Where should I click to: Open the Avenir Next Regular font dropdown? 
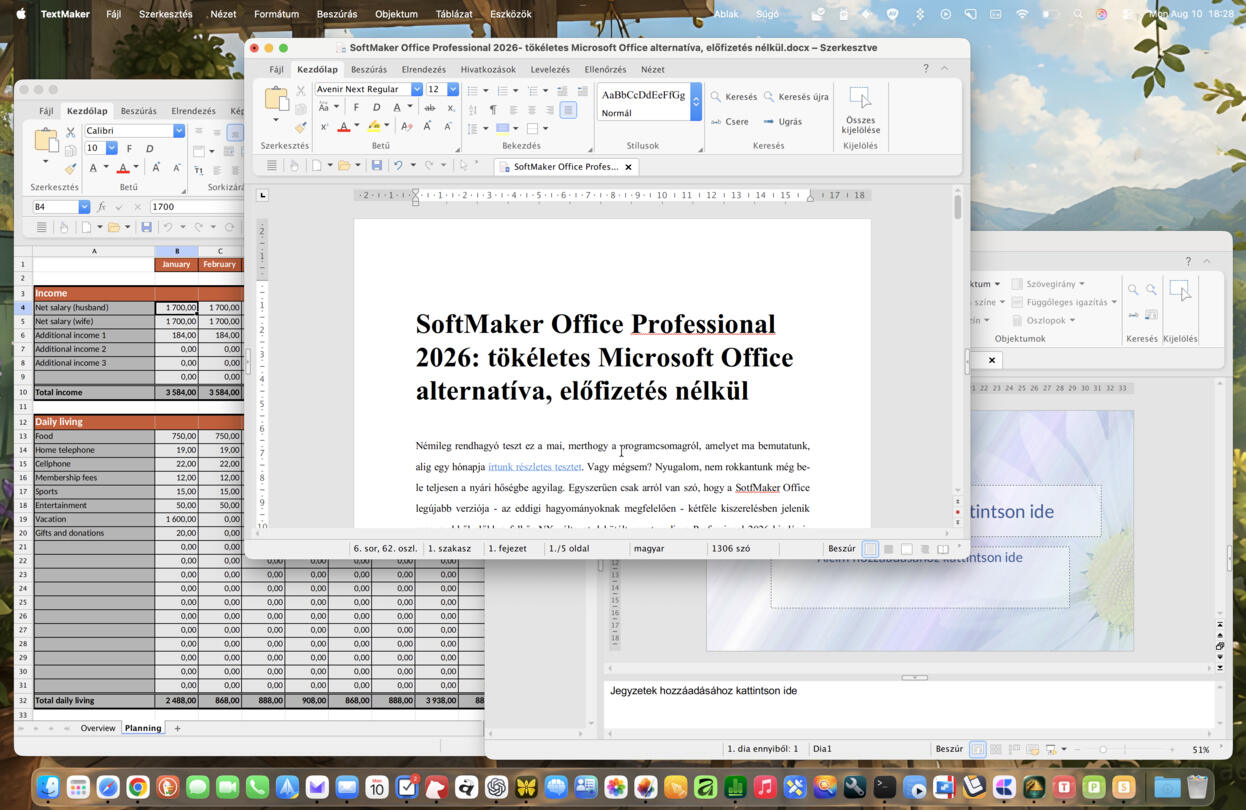click(417, 89)
